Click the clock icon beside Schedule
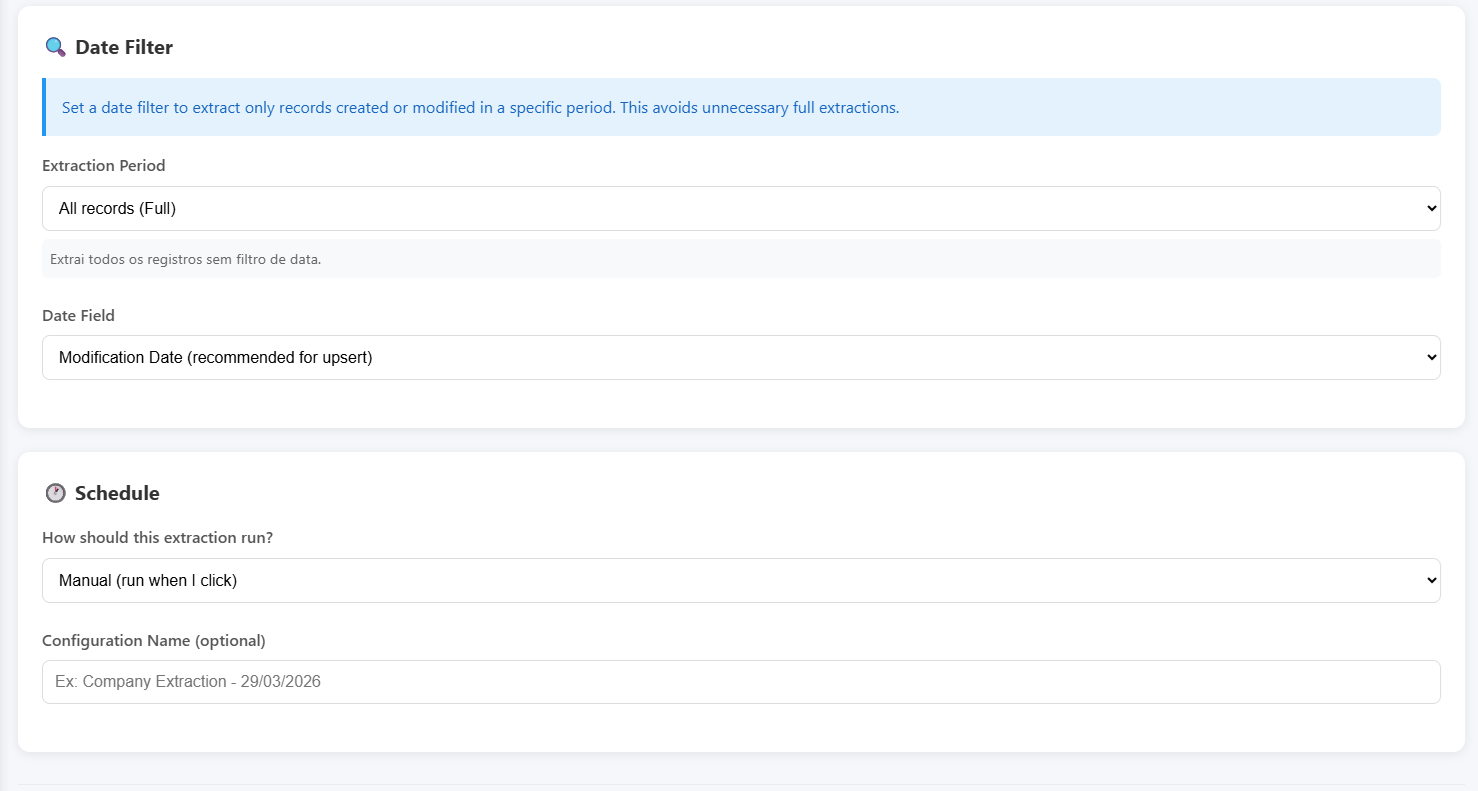The height and width of the screenshot is (791, 1478). pos(56,493)
